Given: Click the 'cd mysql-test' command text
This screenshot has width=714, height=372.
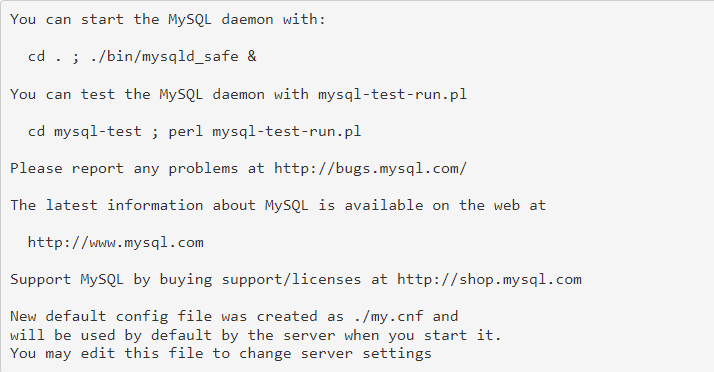Looking at the screenshot, I should point(85,132).
